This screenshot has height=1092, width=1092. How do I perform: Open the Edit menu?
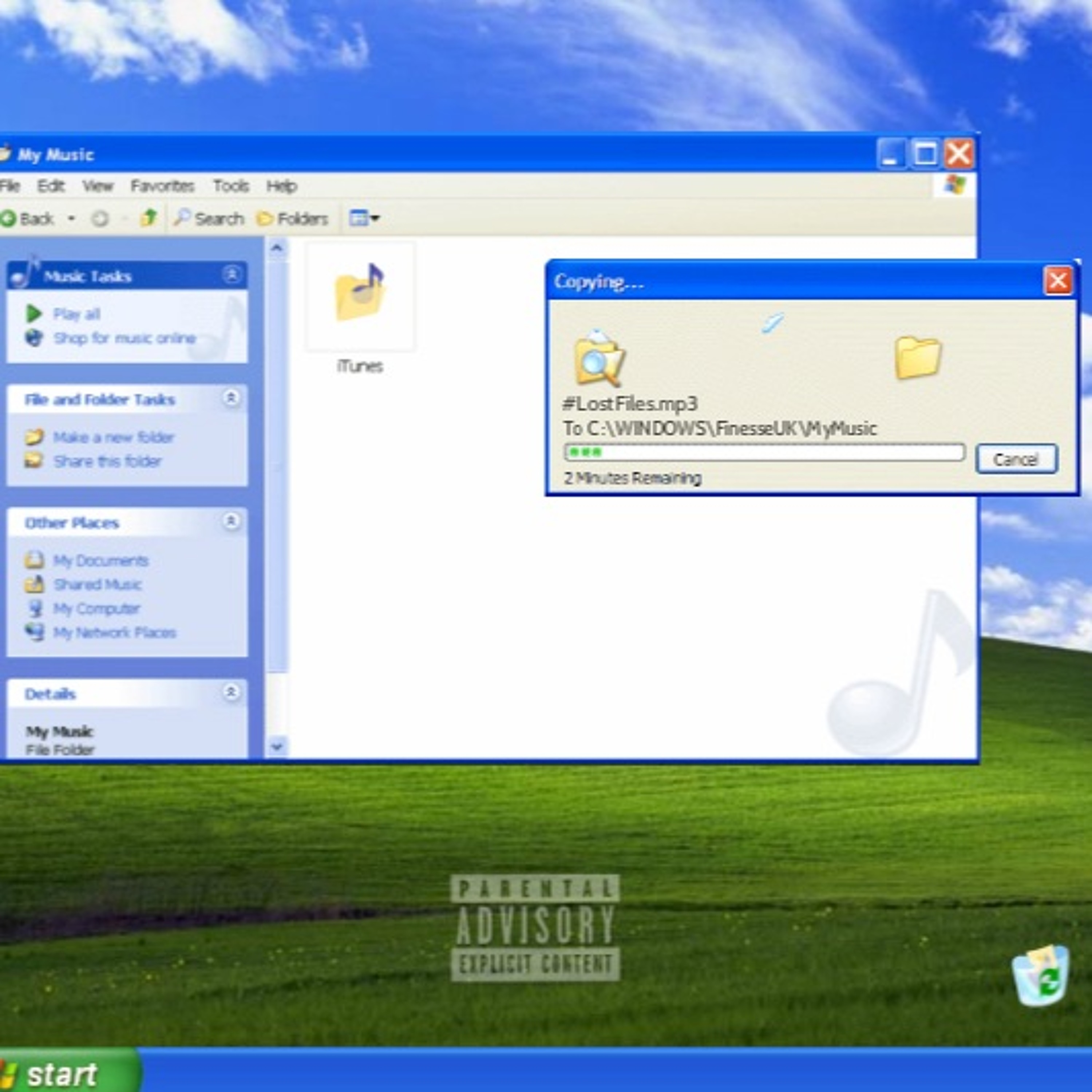pos(51,186)
